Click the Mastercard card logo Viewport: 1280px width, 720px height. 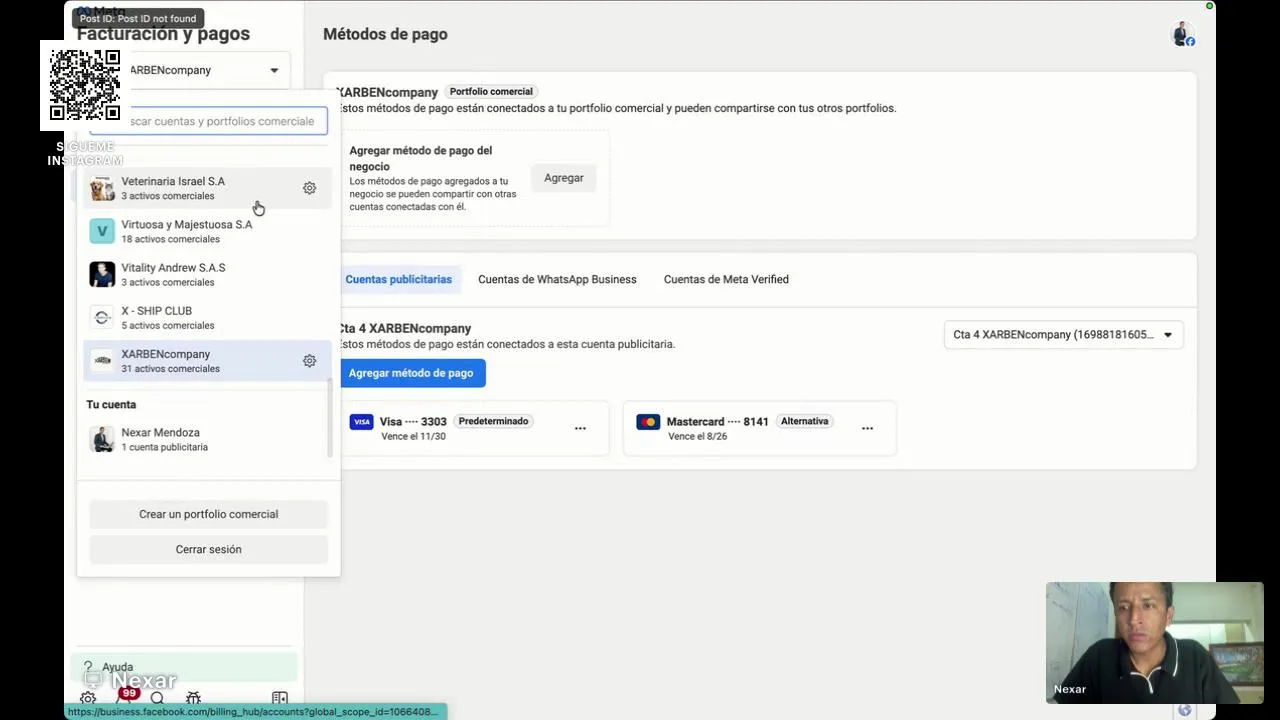(648, 422)
